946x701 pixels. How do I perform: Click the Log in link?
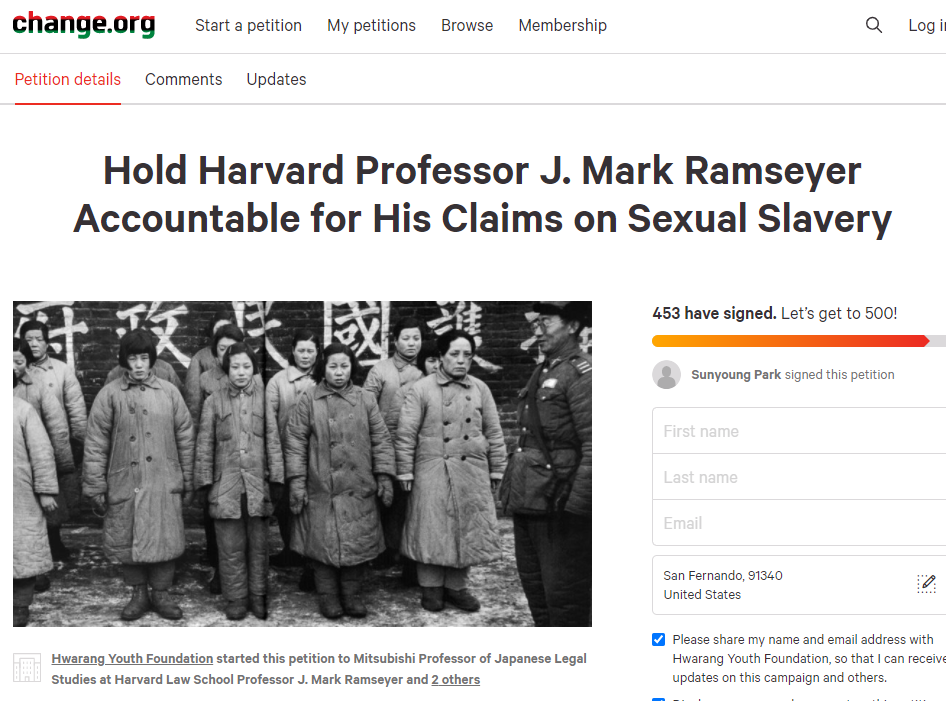pyautogui.click(x=925, y=25)
